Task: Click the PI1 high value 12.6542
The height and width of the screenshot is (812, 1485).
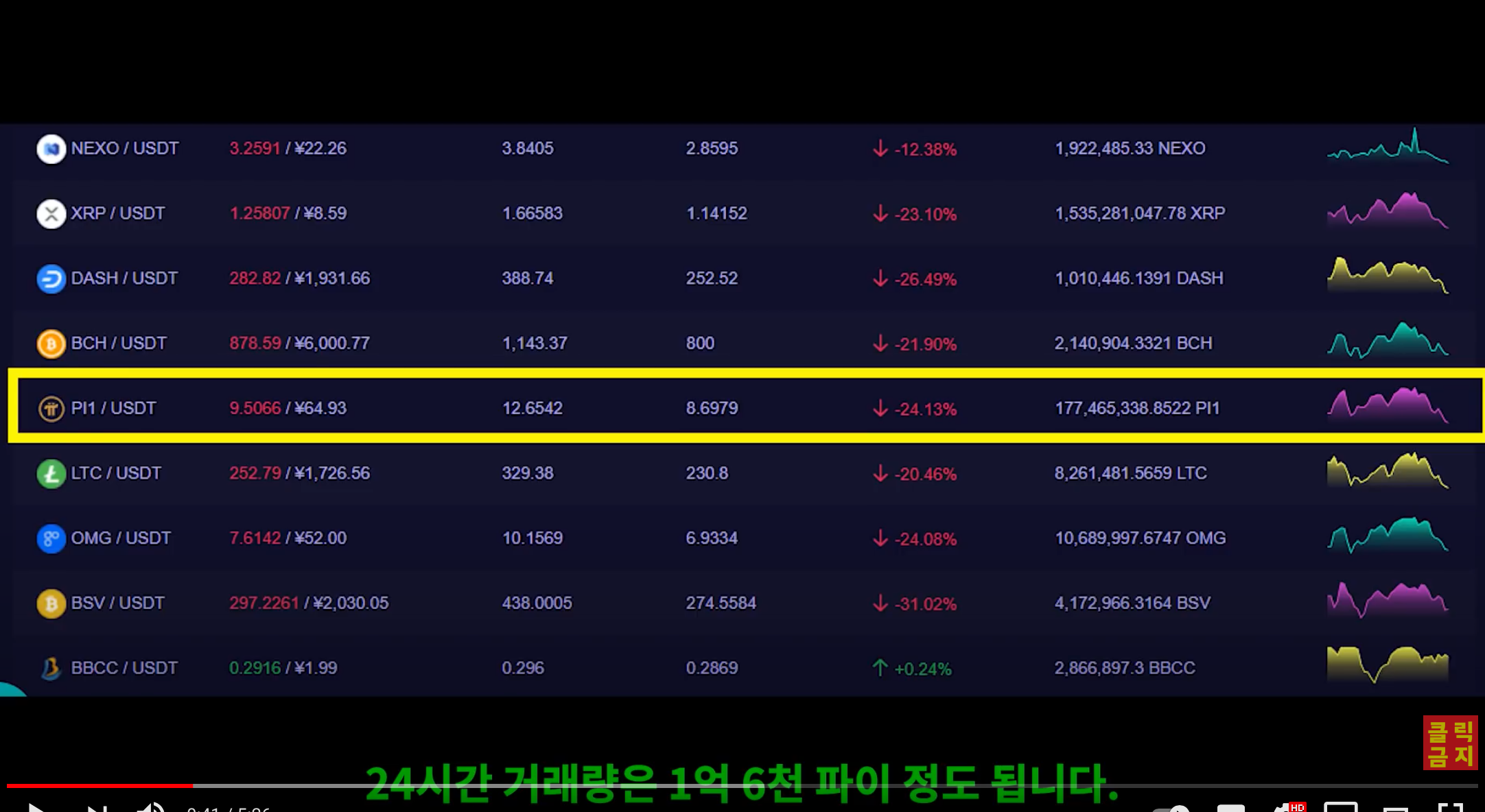Action: [x=533, y=408]
